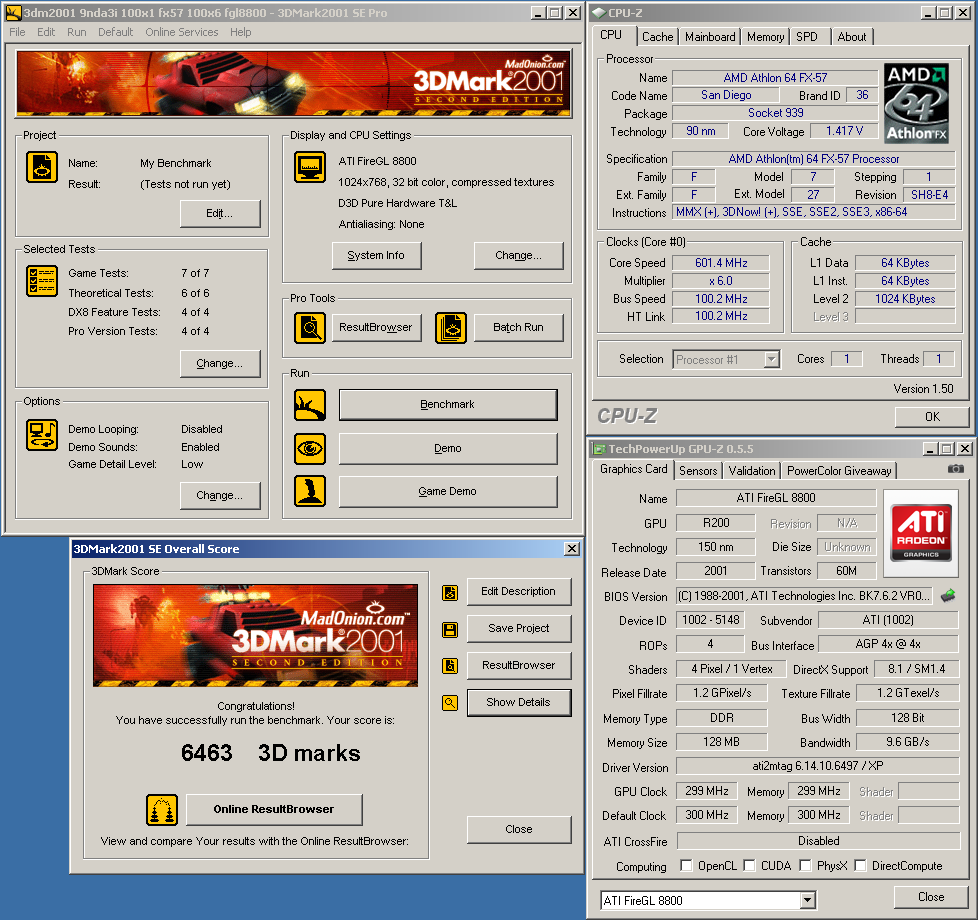
Task: Click the Game Demo joystick icon
Action: tap(309, 492)
